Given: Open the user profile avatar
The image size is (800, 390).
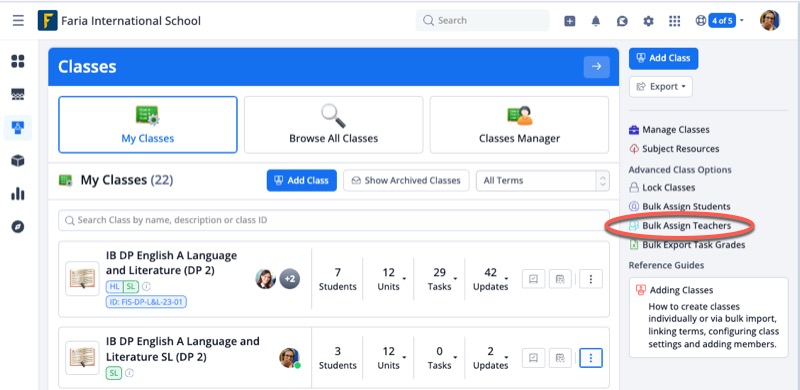Looking at the screenshot, I should tap(769, 20).
